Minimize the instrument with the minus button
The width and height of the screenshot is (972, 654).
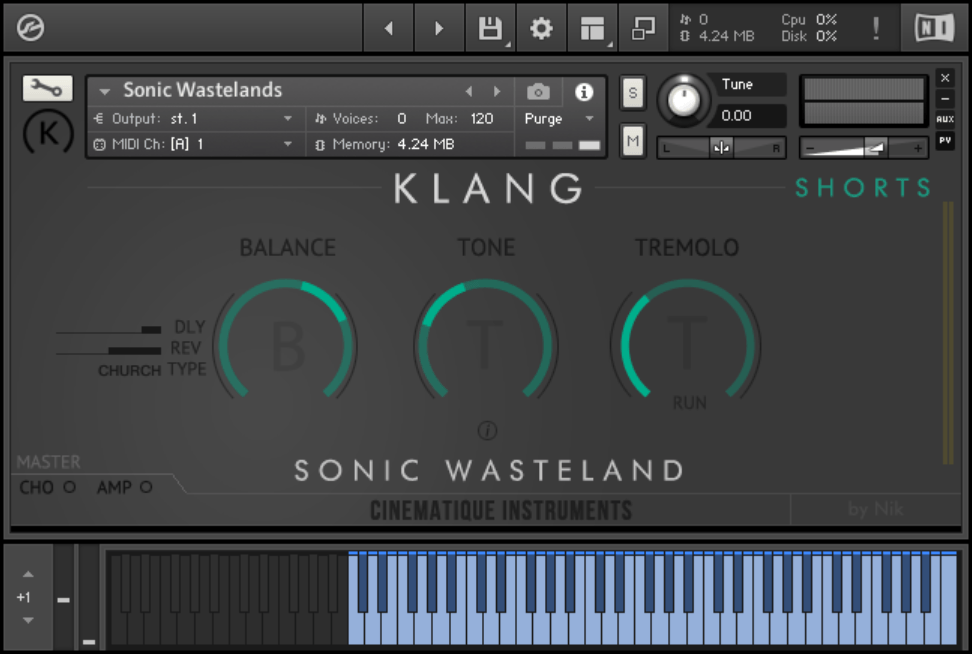(x=945, y=99)
